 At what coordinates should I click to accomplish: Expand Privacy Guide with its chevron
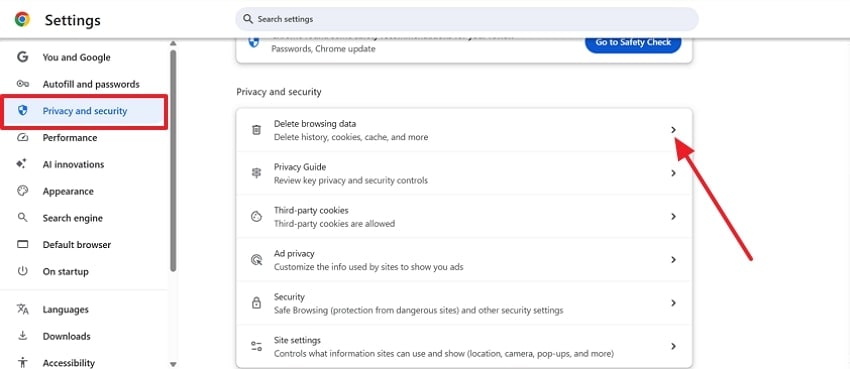click(x=673, y=173)
